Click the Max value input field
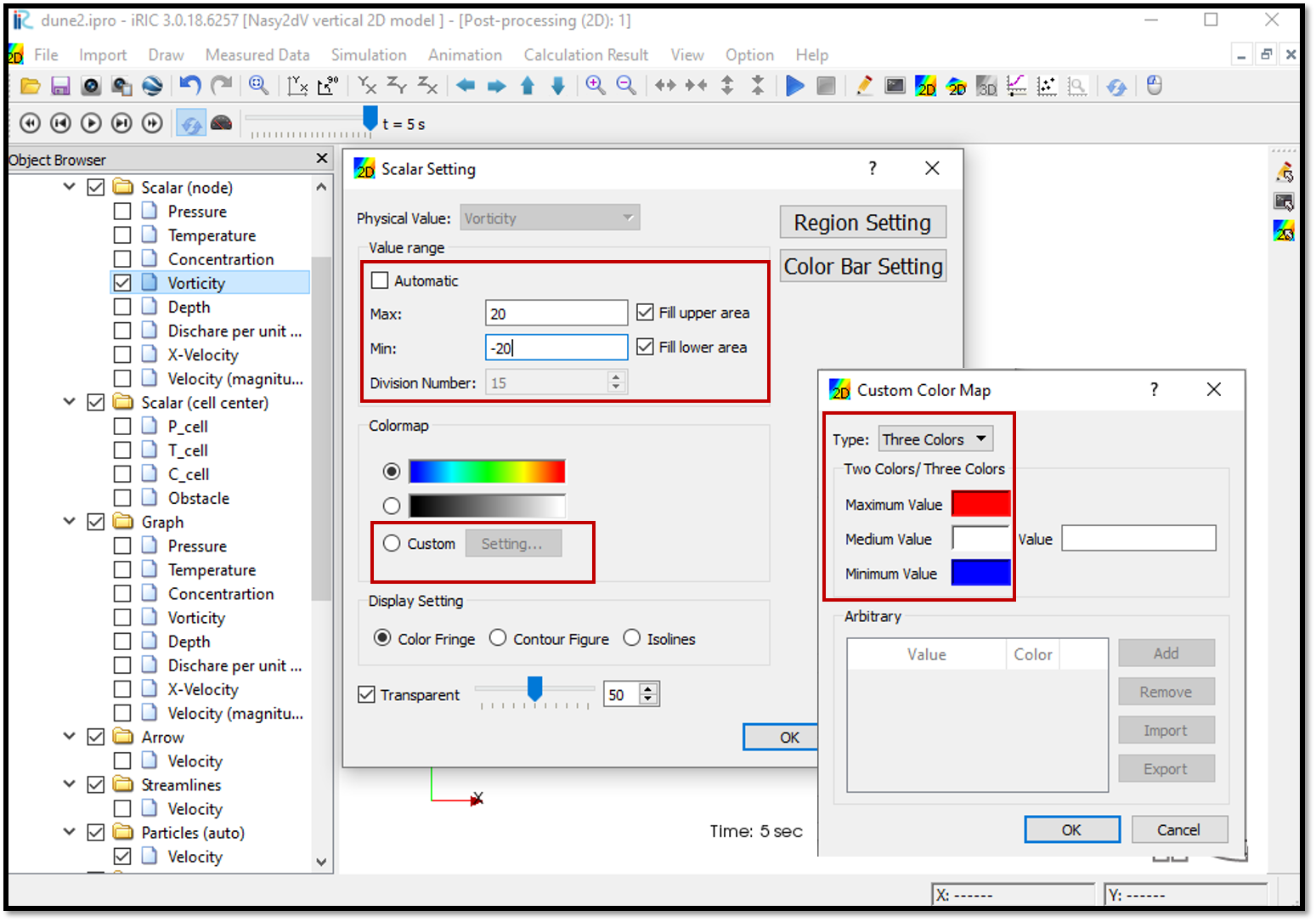Image resolution: width=1316 pixels, height=922 pixels. coord(556,313)
